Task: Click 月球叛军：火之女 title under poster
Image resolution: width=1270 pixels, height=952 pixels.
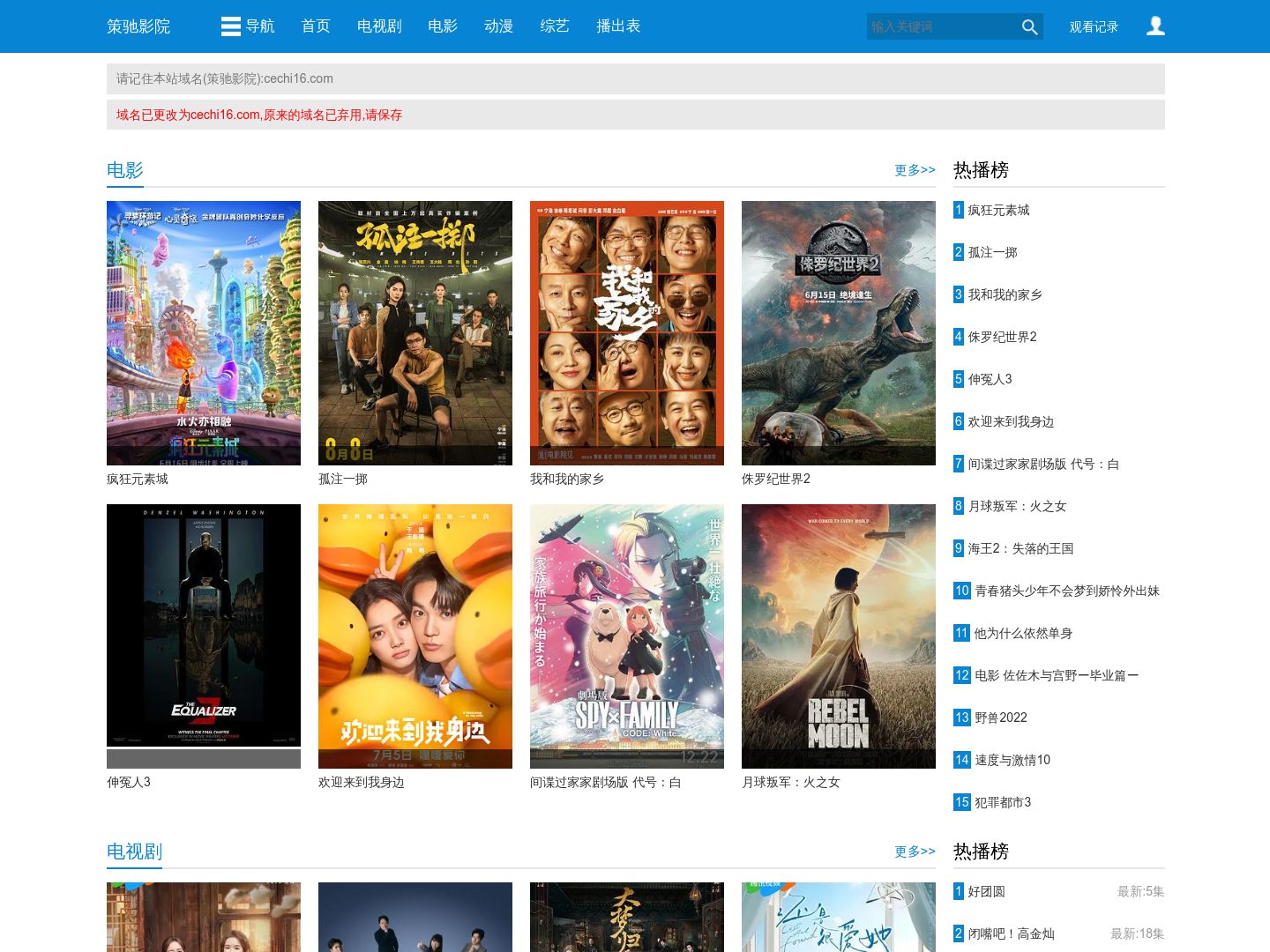Action: pos(791,782)
